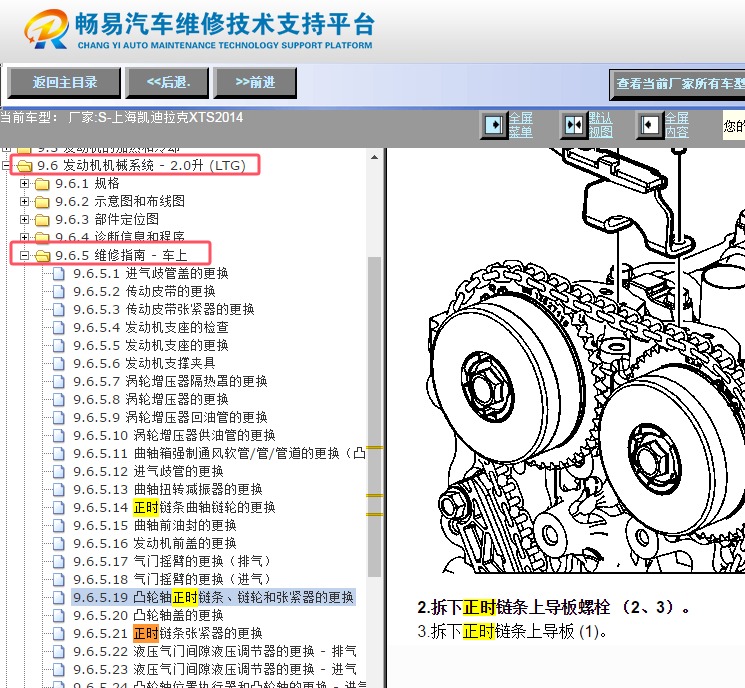Viewport: 745px width, 688px height.
Task: Click the 全屏菜单 layout icon
Action: pos(494,125)
